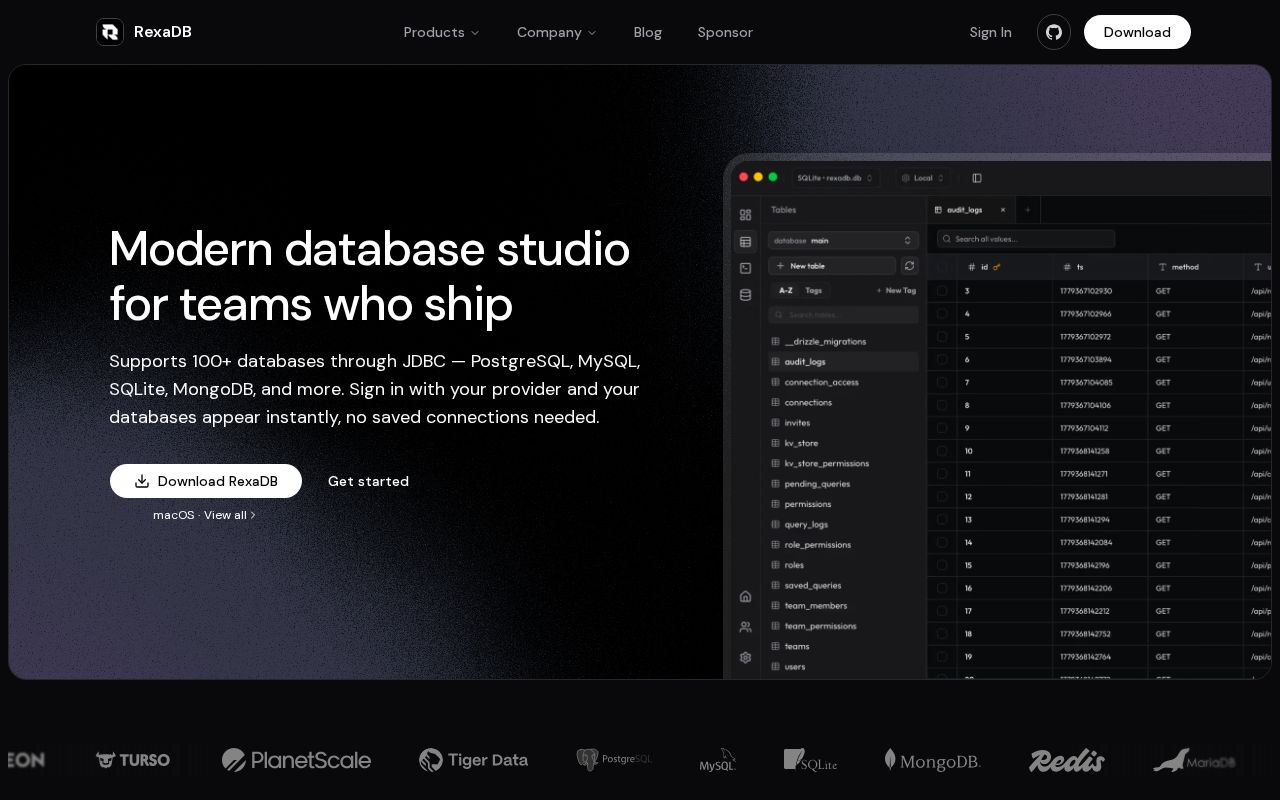
Task: Open the SQLite rexodb.db connection selector
Action: (x=835, y=178)
